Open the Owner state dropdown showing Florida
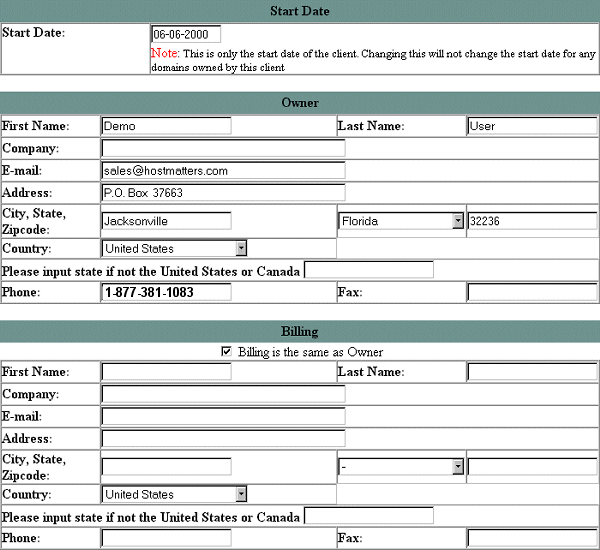The height and width of the screenshot is (550, 600). click(401, 221)
